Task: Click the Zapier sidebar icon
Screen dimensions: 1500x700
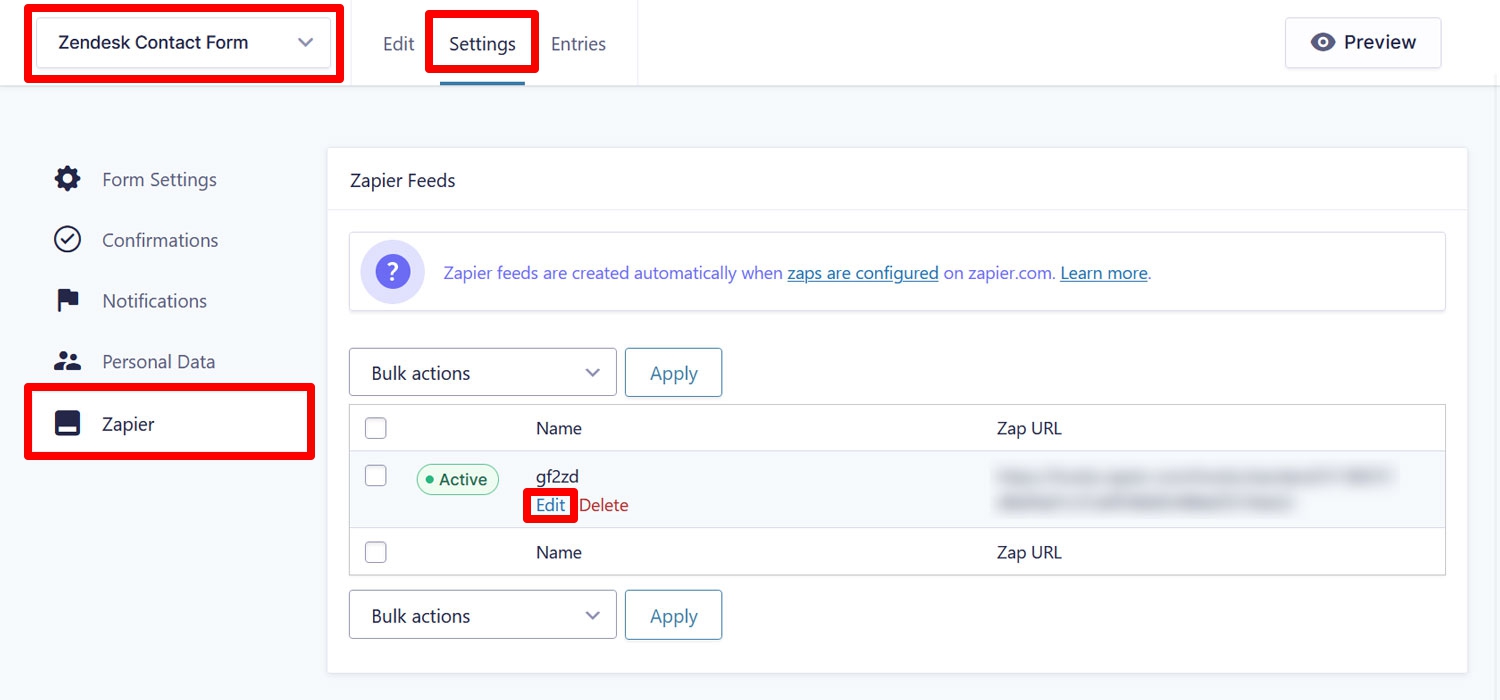Action: click(67, 424)
